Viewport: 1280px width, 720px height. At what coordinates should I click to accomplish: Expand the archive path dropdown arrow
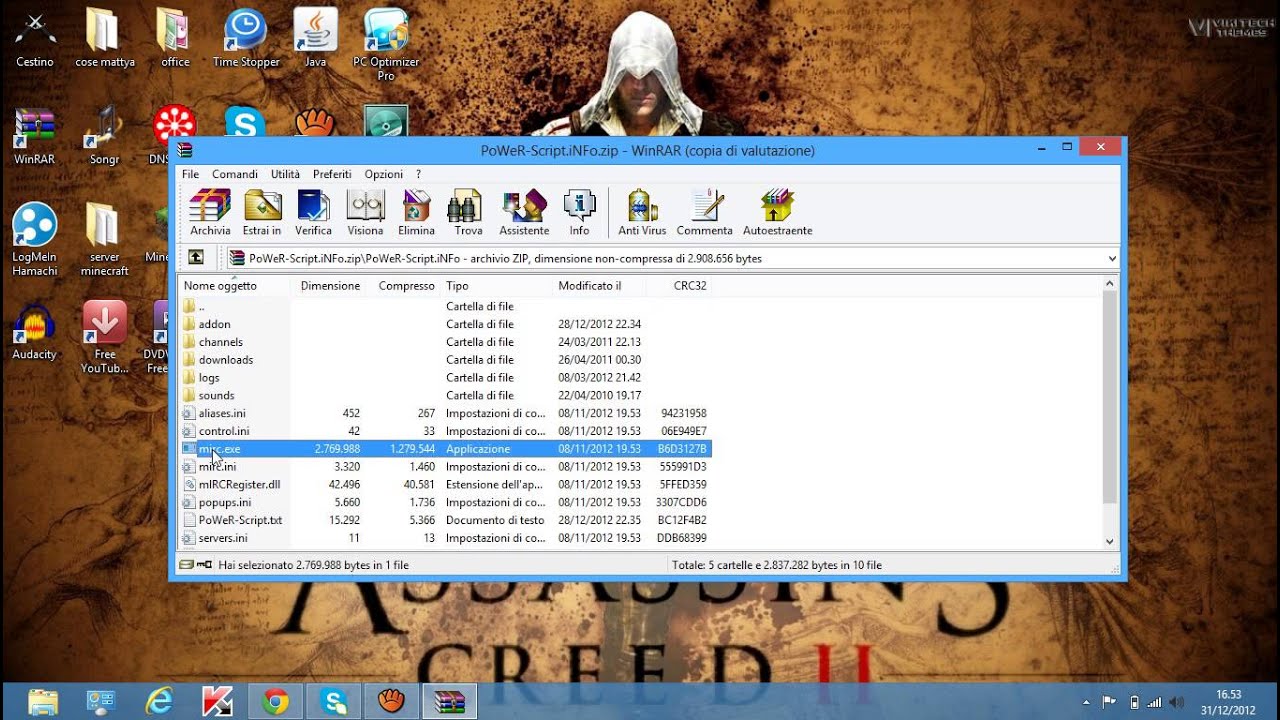(1112, 258)
